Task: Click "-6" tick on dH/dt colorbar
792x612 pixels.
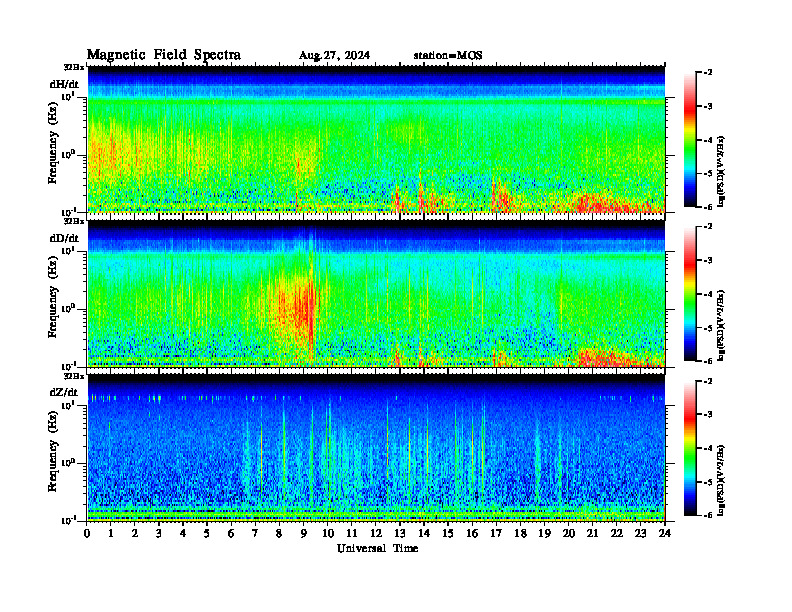Action: coord(708,207)
